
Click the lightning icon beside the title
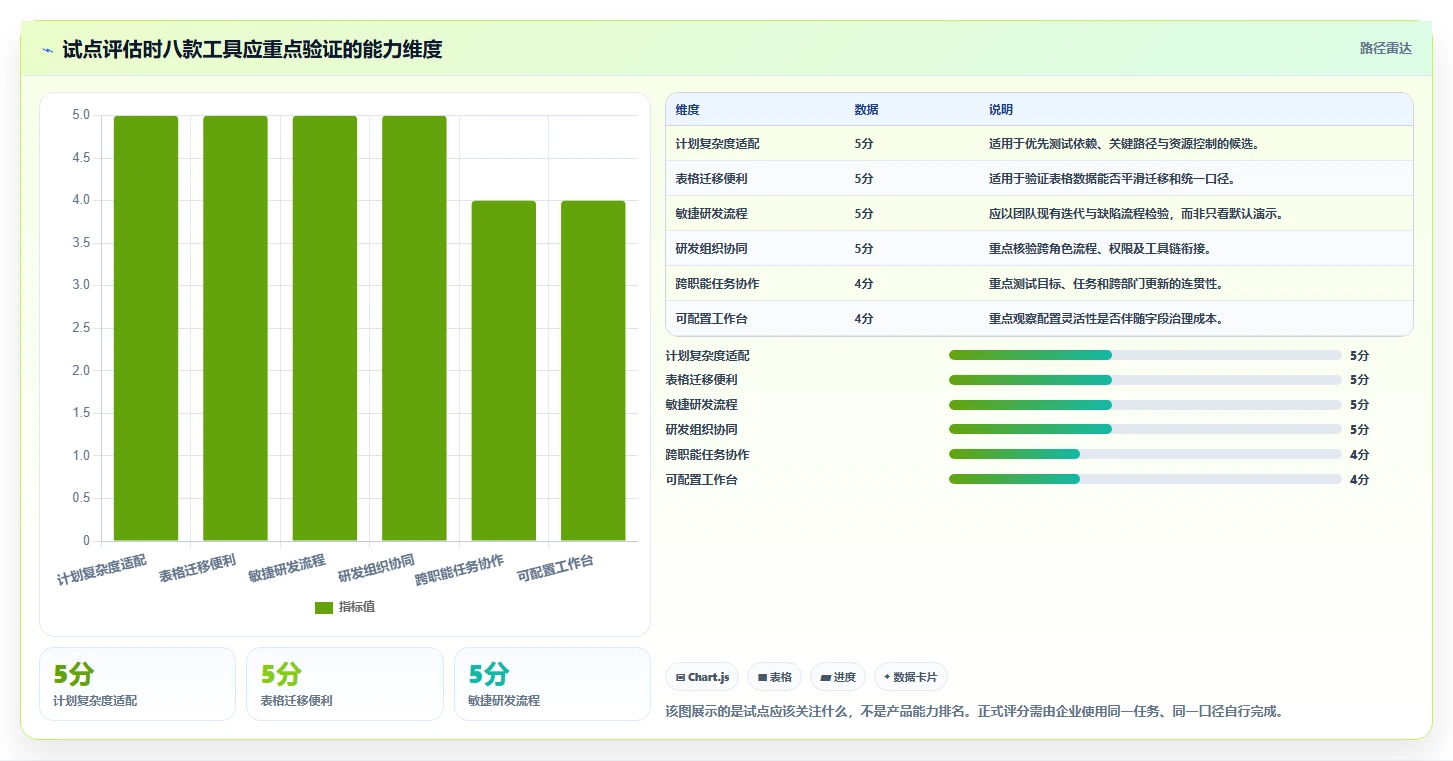47,50
